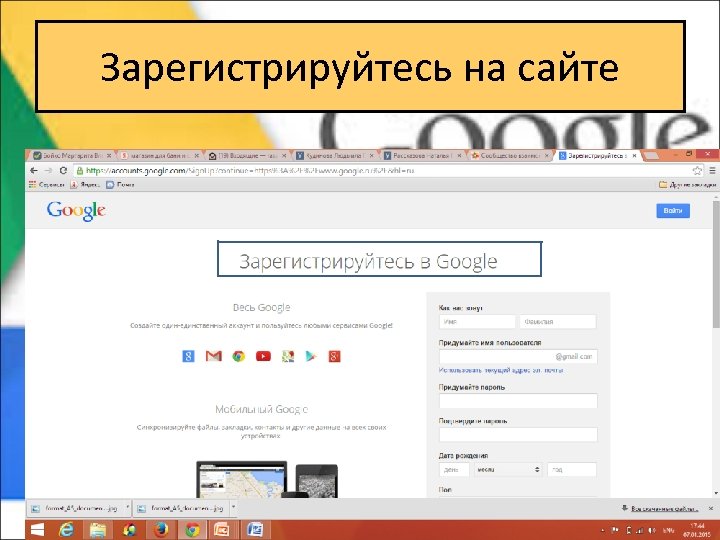
Task: Click the username field ending in @gmail.com
Action: coord(518,357)
